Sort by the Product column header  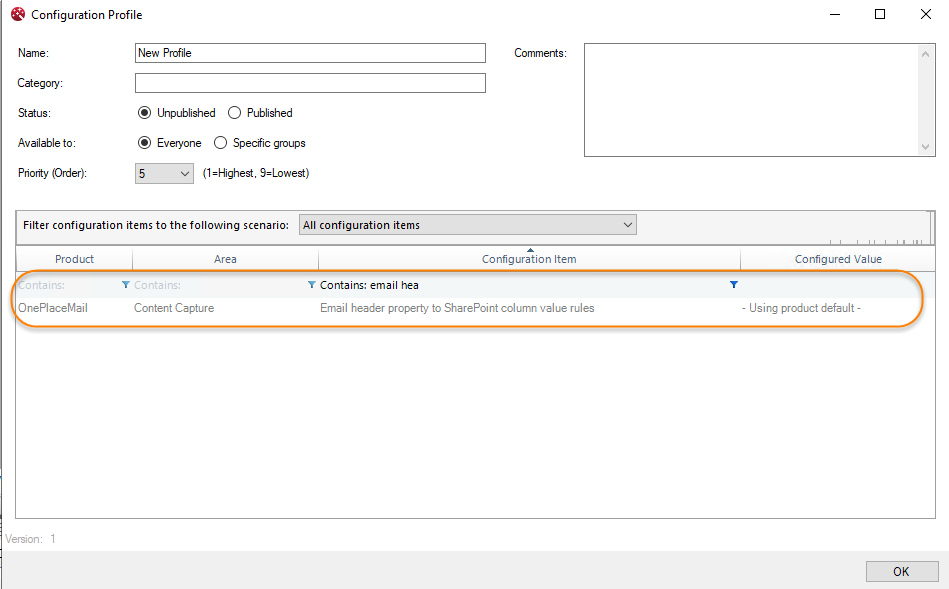(x=74, y=259)
